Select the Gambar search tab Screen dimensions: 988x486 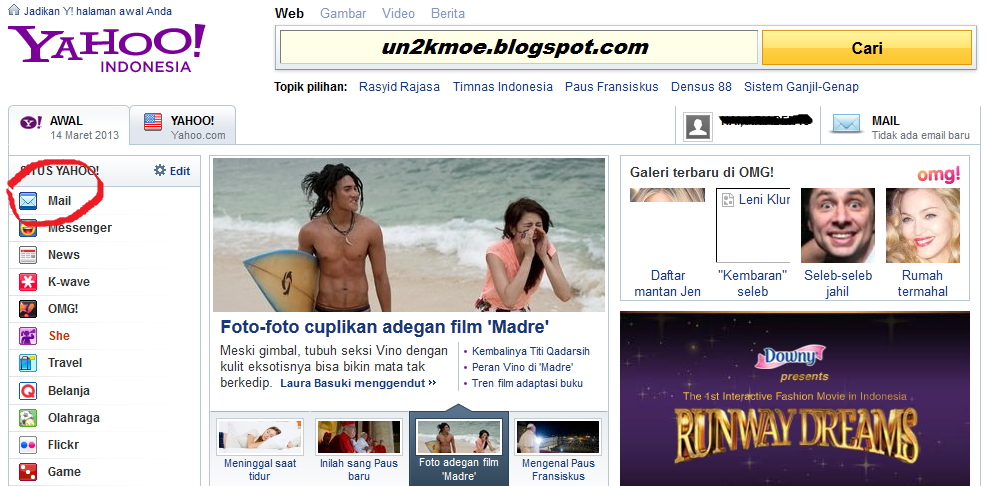343,13
